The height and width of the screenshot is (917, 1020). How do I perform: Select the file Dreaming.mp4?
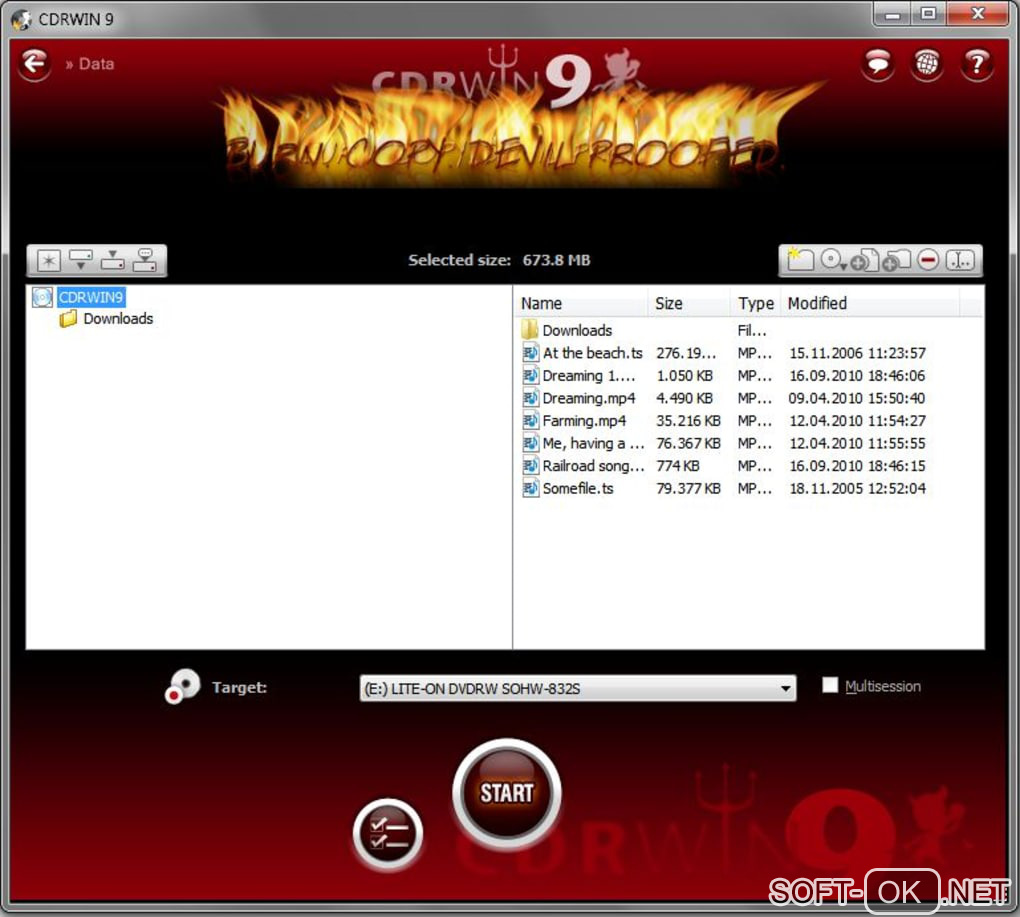click(x=589, y=398)
